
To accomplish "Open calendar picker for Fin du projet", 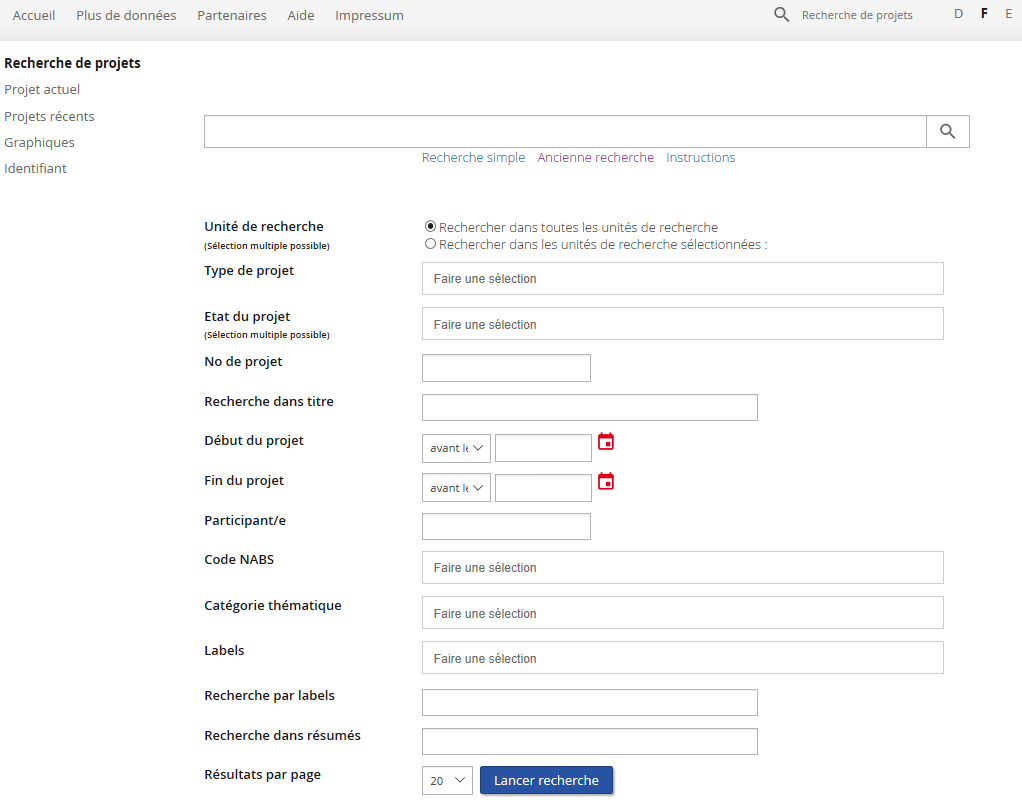I will point(605,481).
